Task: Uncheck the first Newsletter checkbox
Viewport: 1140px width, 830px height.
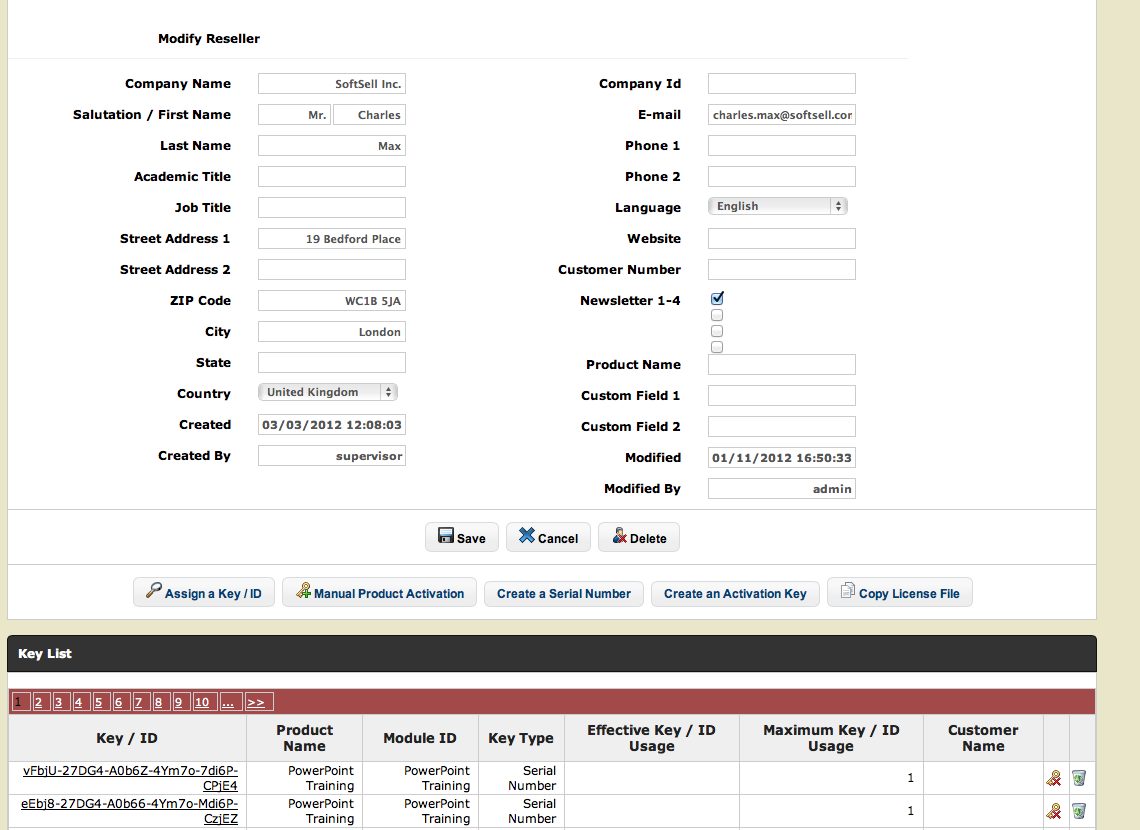Action: (717, 298)
